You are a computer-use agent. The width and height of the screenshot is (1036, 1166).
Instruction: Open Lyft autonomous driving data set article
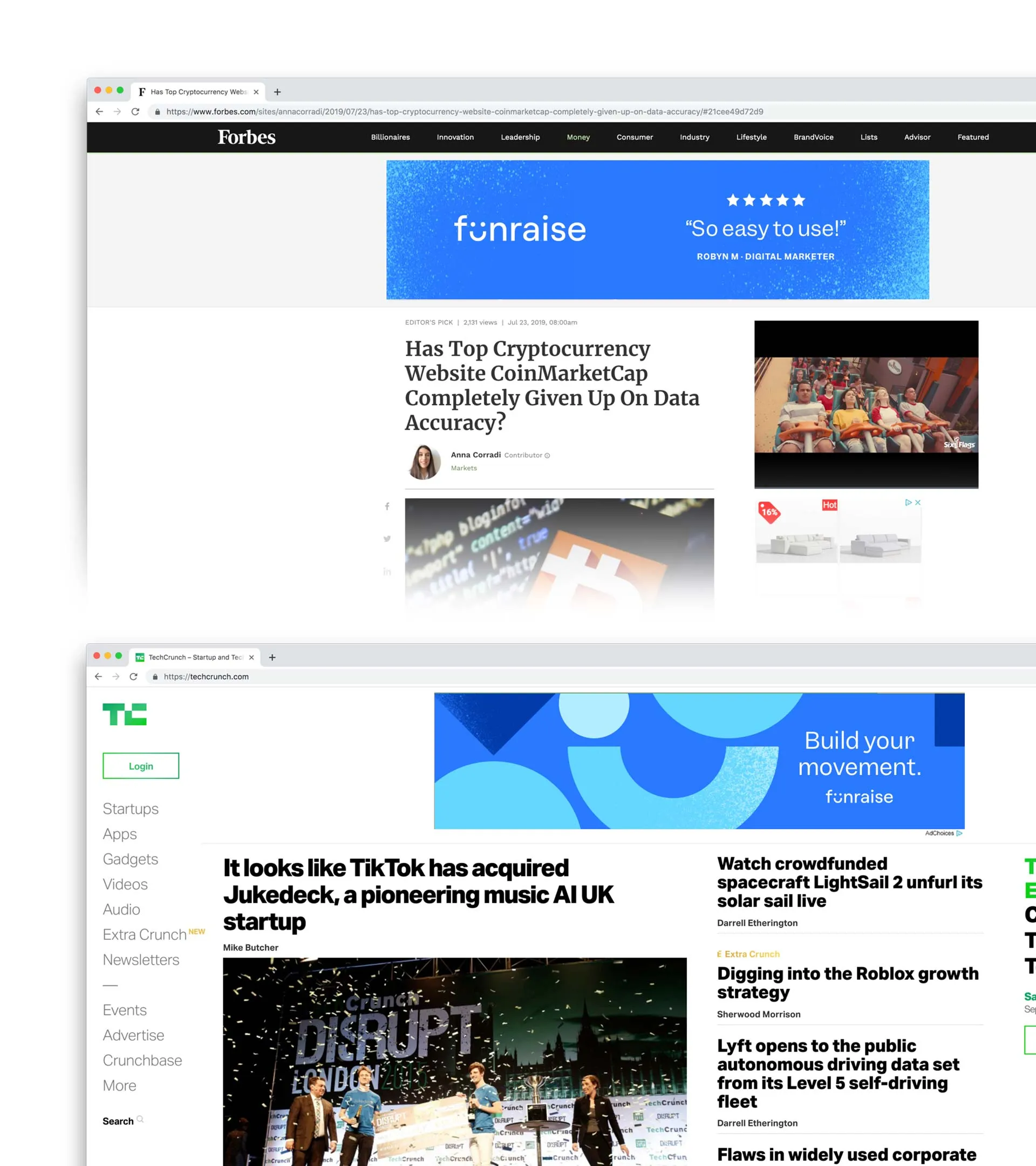[838, 1074]
